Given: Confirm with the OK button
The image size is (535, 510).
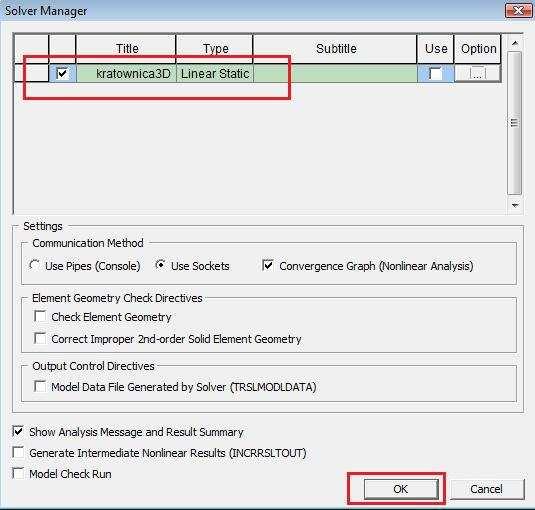Looking at the screenshot, I should tap(401, 489).
